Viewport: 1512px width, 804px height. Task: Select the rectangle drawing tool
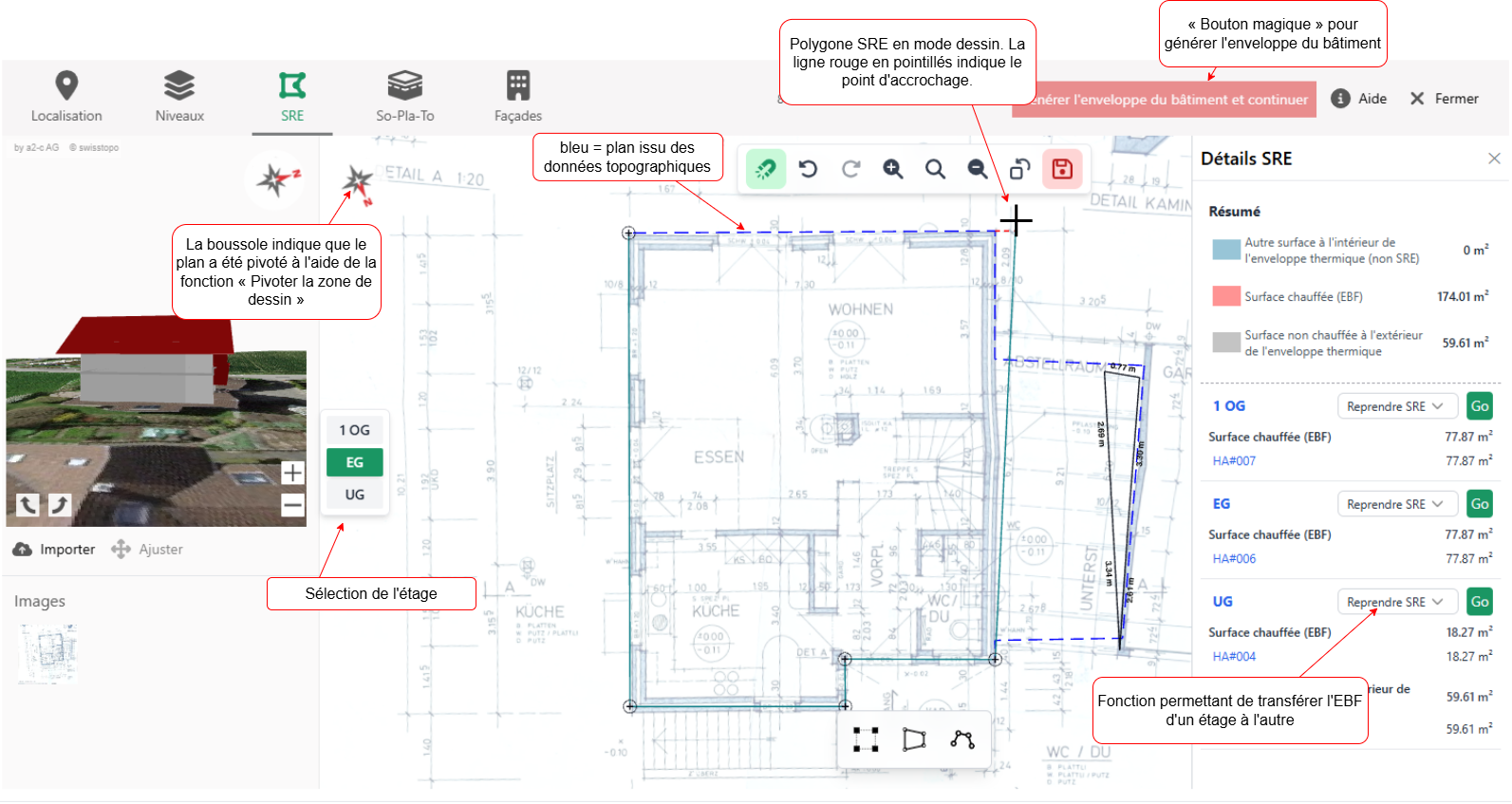(x=866, y=739)
